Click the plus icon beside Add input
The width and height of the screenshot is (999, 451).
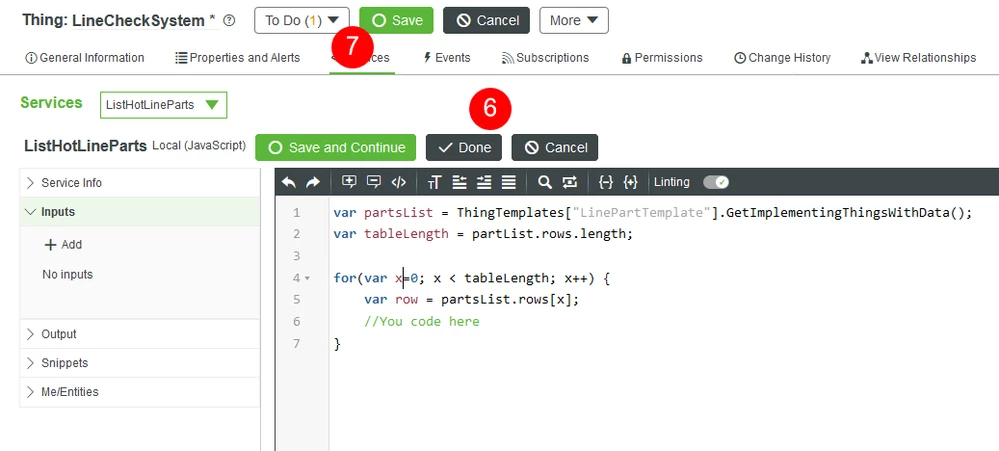coord(50,245)
